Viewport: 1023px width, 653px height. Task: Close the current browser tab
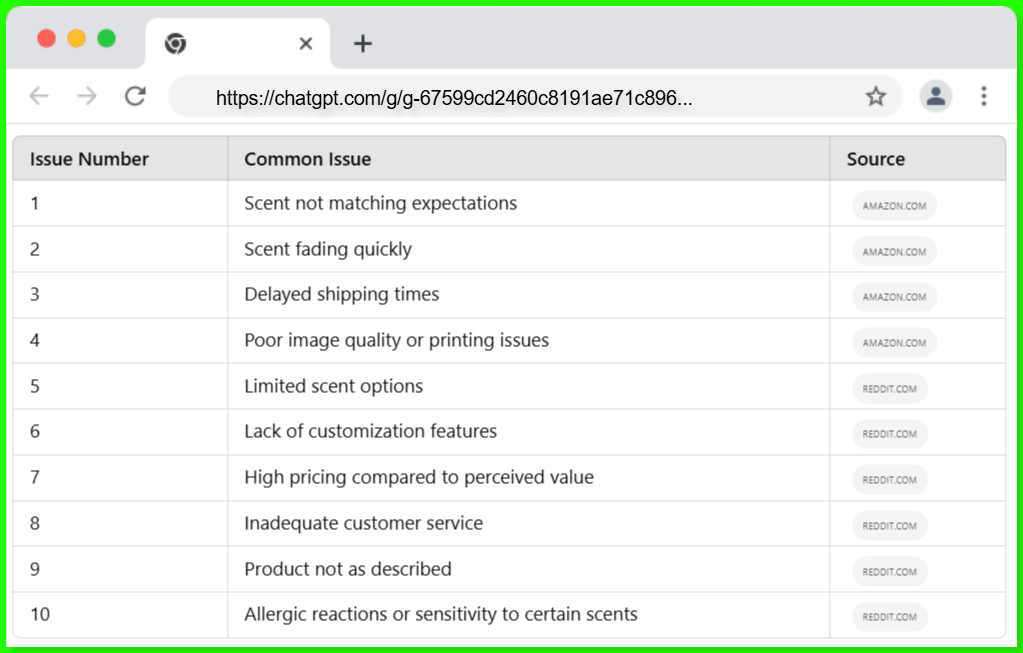306,44
